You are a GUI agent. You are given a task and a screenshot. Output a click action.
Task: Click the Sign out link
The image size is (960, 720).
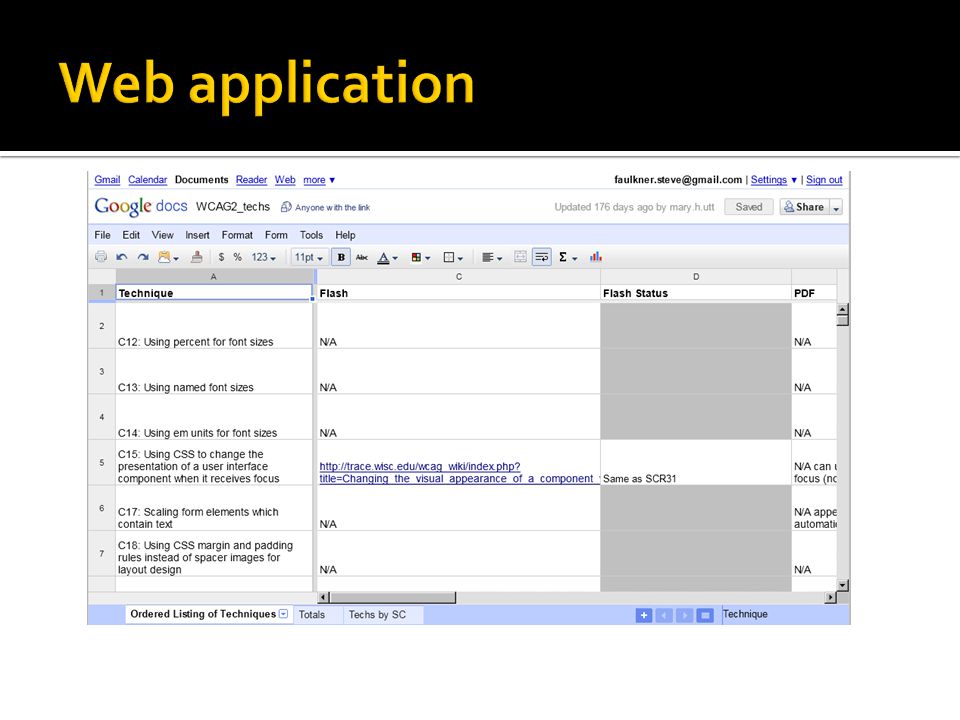pyautogui.click(x=824, y=180)
